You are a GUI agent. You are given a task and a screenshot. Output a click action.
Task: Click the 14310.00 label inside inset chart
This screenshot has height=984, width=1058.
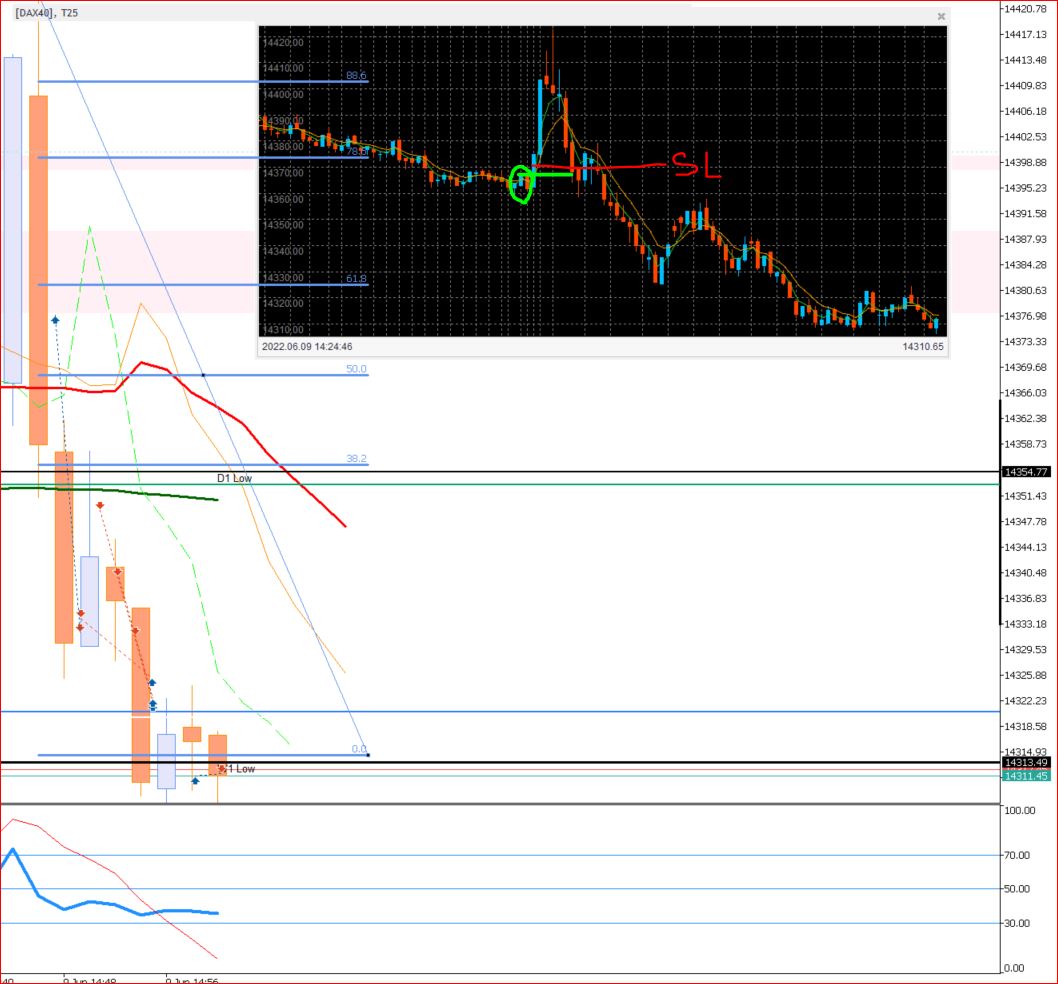[283, 329]
